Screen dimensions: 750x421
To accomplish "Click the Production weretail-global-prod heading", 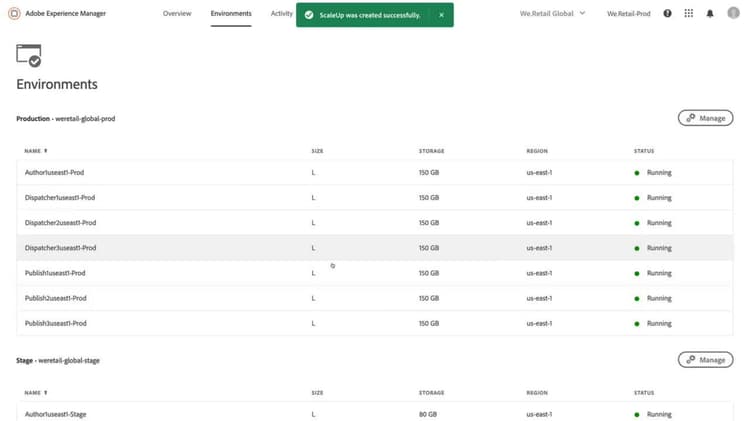I will [66, 119].
